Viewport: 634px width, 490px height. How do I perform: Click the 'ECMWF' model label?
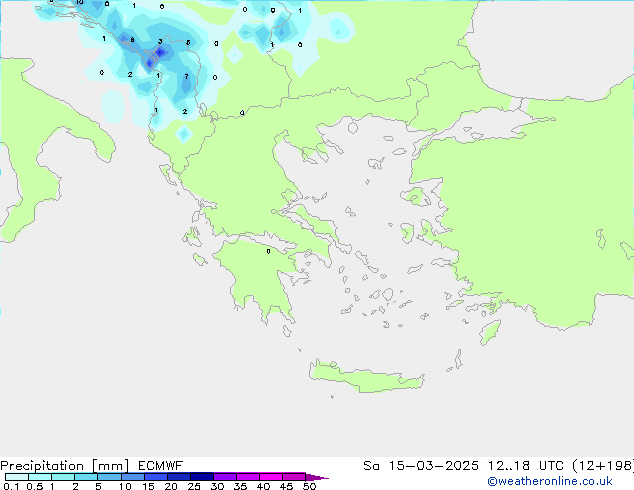point(161,466)
